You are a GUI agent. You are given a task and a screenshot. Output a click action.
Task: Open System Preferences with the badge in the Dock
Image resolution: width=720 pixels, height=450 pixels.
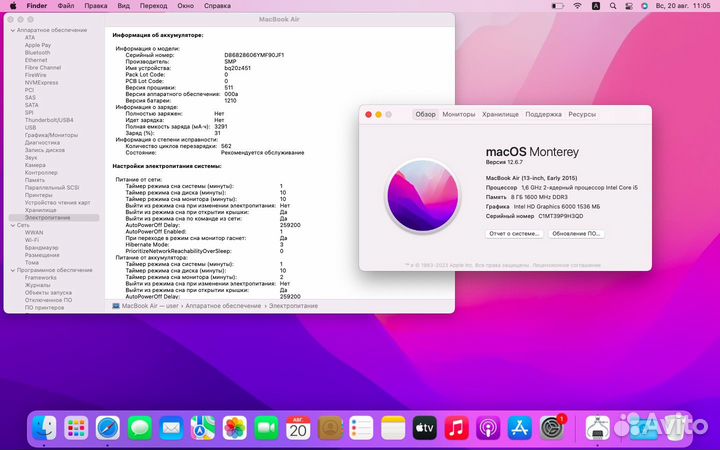click(x=552, y=428)
